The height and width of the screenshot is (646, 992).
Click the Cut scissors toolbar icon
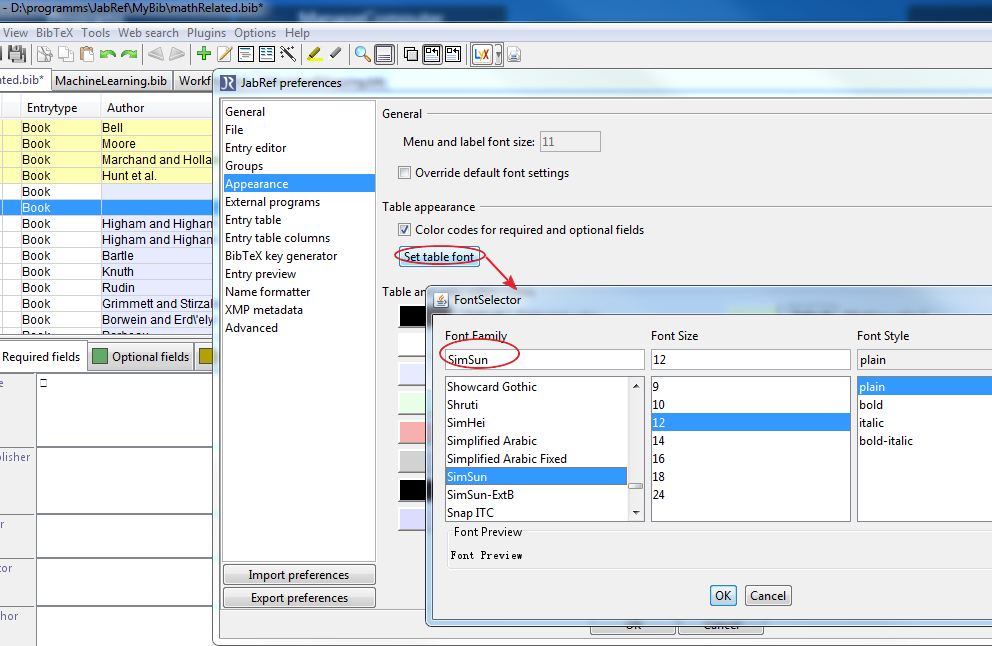(x=45, y=54)
